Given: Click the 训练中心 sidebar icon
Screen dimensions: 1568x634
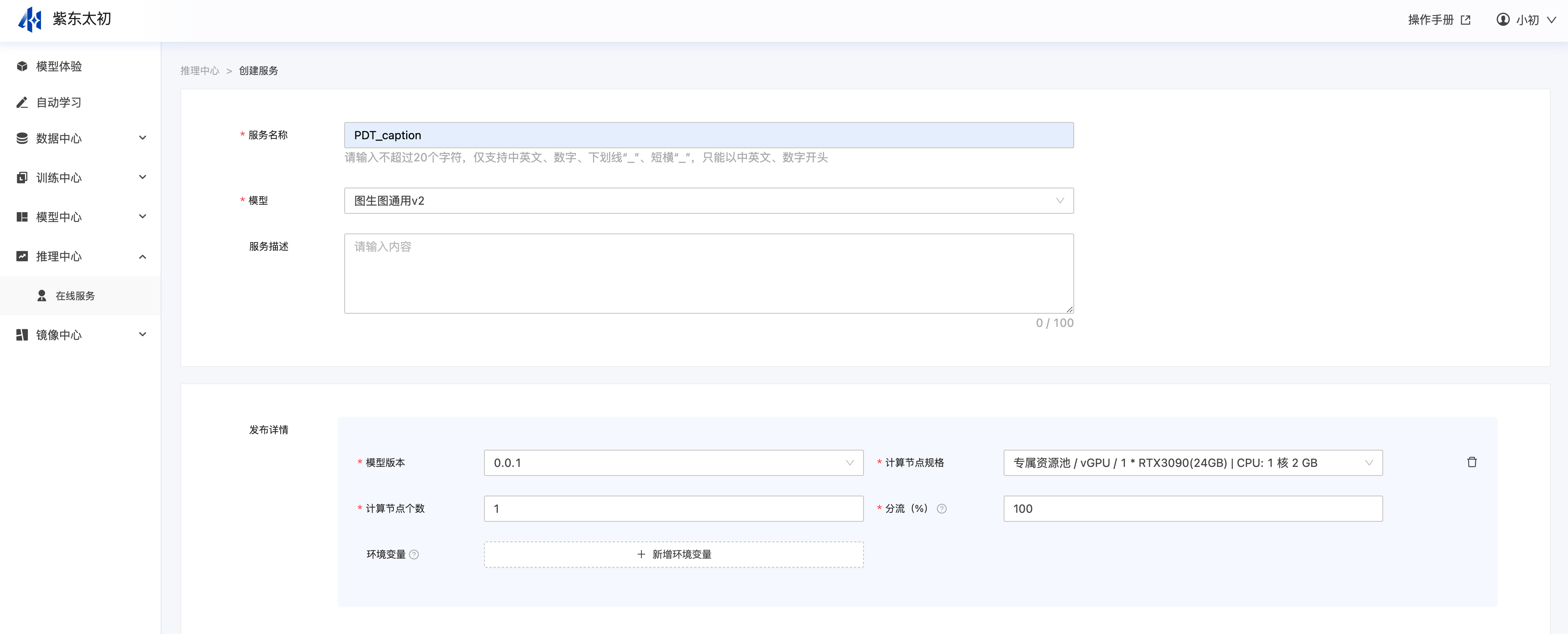Looking at the screenshot, I should tap(22, 178).
